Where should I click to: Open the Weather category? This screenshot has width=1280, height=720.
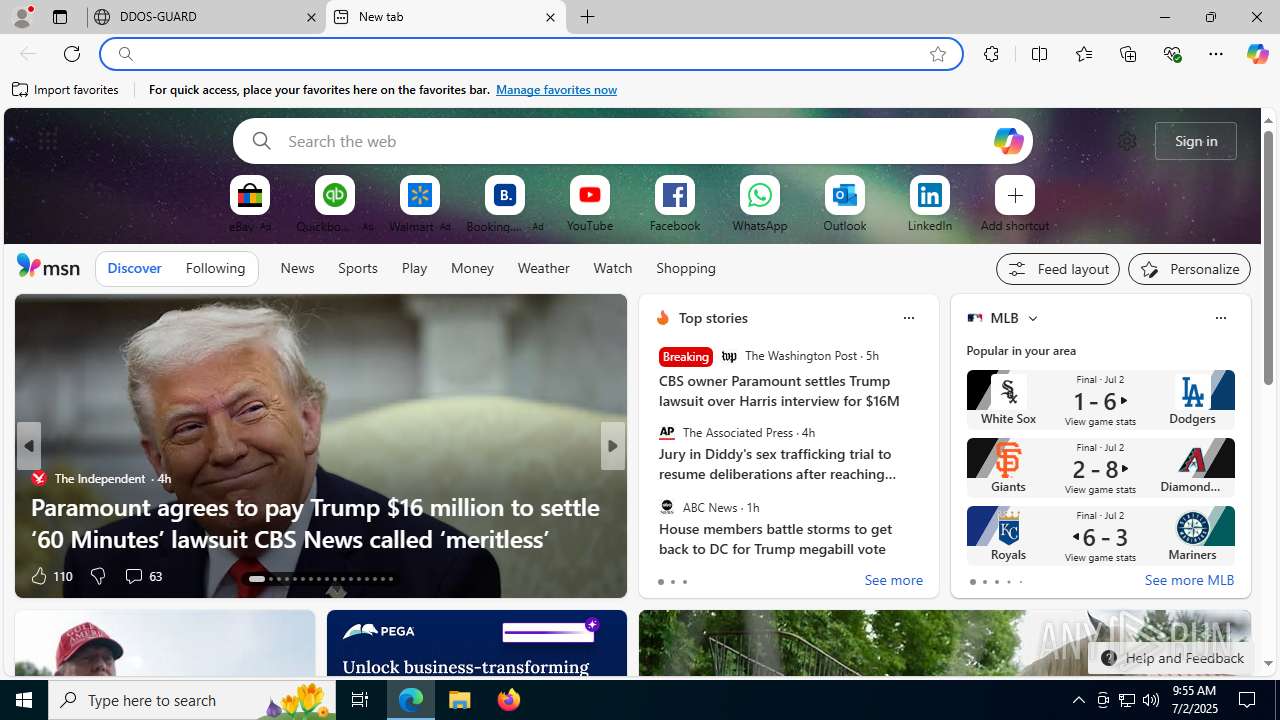click(x=543, y=268)
